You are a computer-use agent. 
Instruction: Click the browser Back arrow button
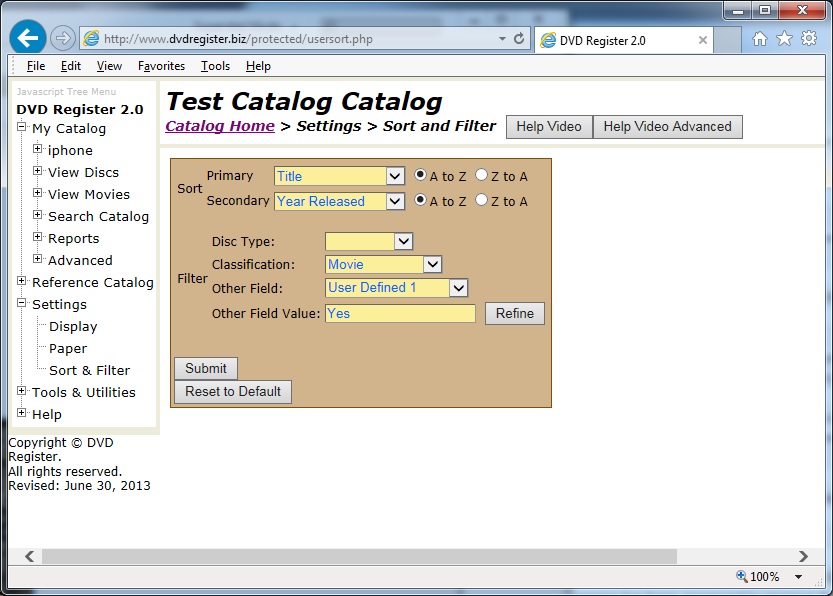28,38
